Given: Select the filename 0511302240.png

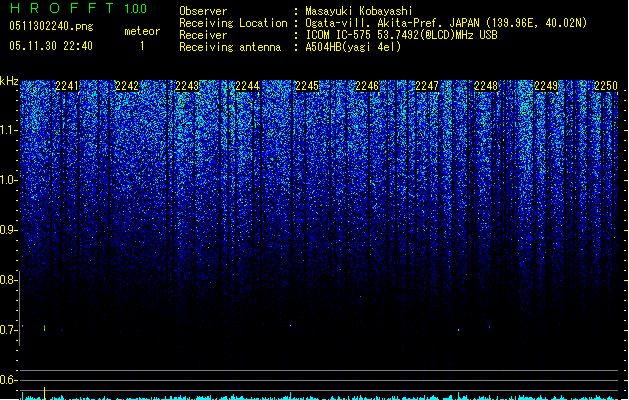Looking at the screenshot, I should pyautogui.click(x=51, y=26).
